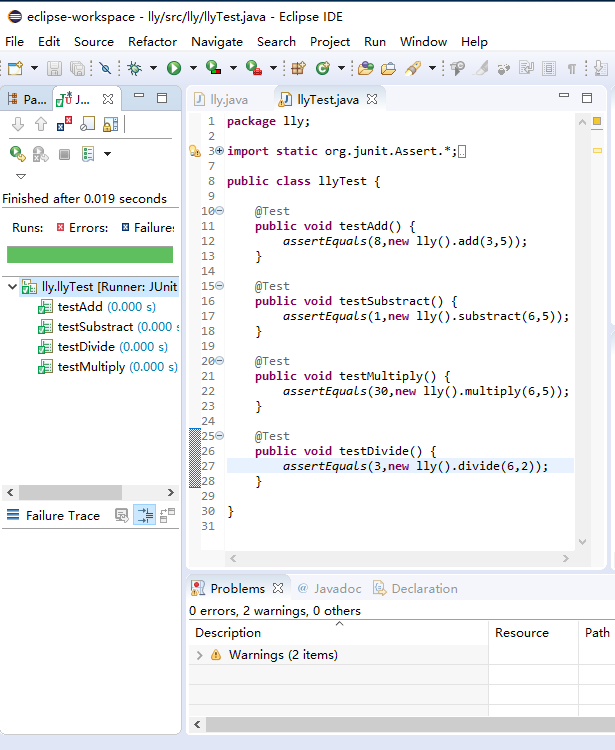Click the green JUnit progress bar

tap(90, 255)
